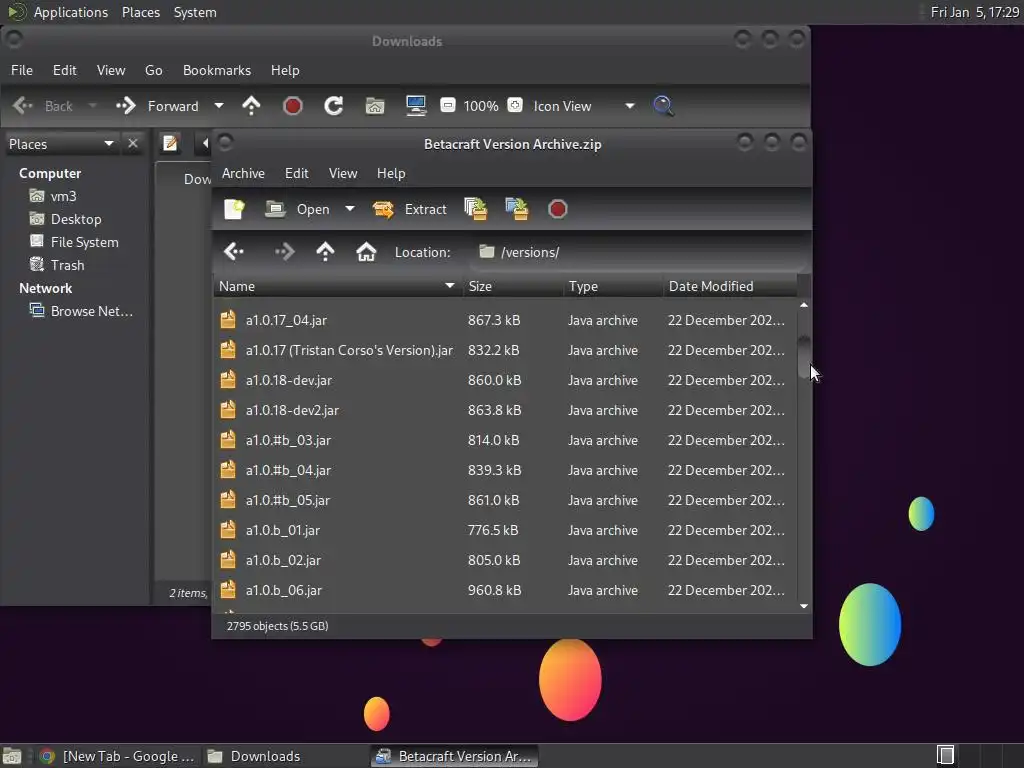Screen dimensions: 1024x768
Task: Open View menu in archive manager
Action: coord(343,173)
